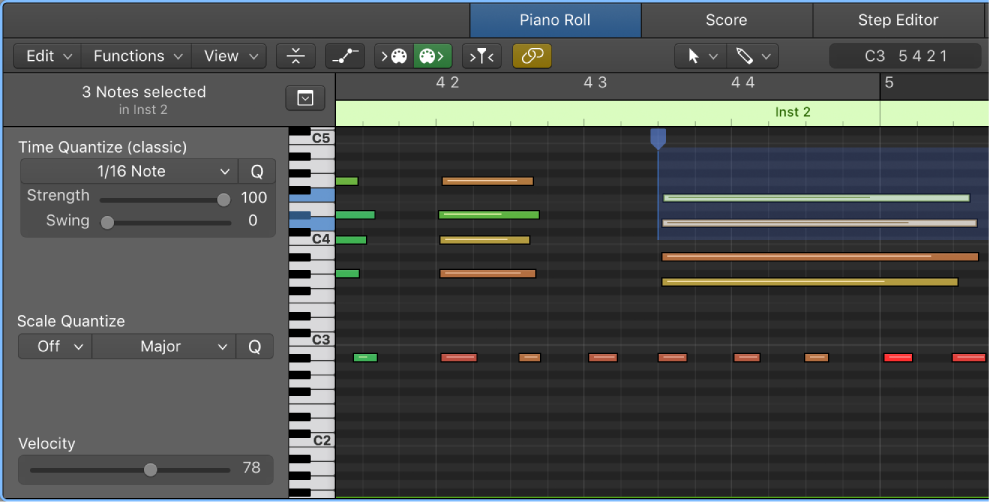Click the Catch Playhead icon

pos(482,56)
